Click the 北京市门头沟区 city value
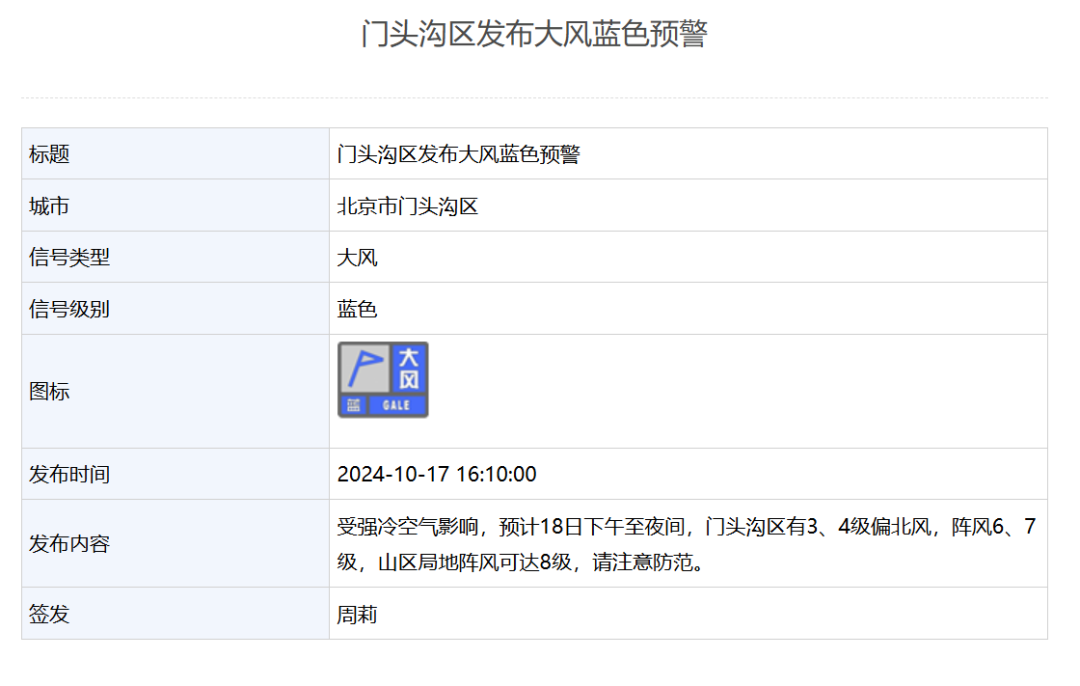This screenshot has height=686, width=1080. pyautogui.click(x=408, y=206)
